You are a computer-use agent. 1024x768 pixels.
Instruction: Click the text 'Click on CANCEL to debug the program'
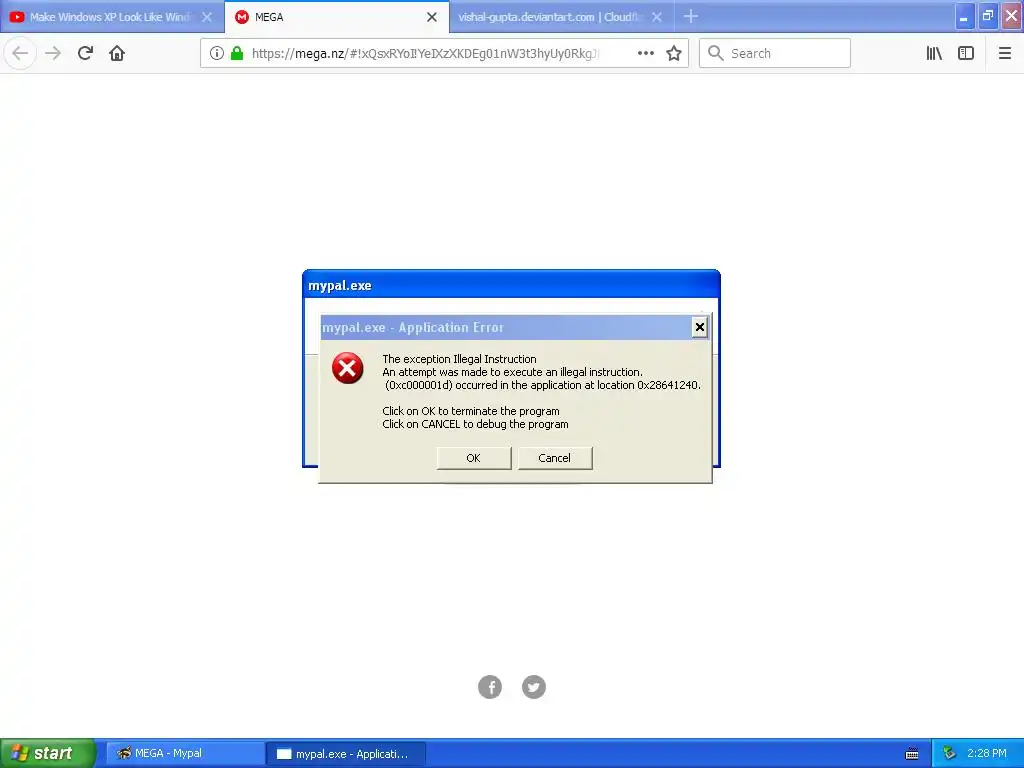[x=475, y=424]
